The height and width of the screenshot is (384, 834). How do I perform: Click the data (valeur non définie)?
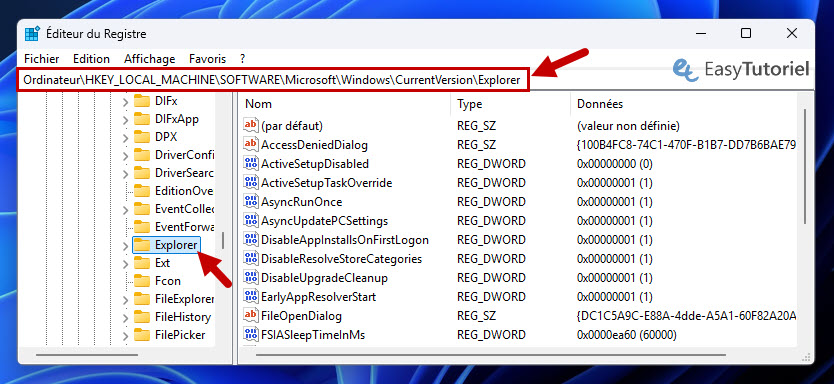tap(628, 126)
